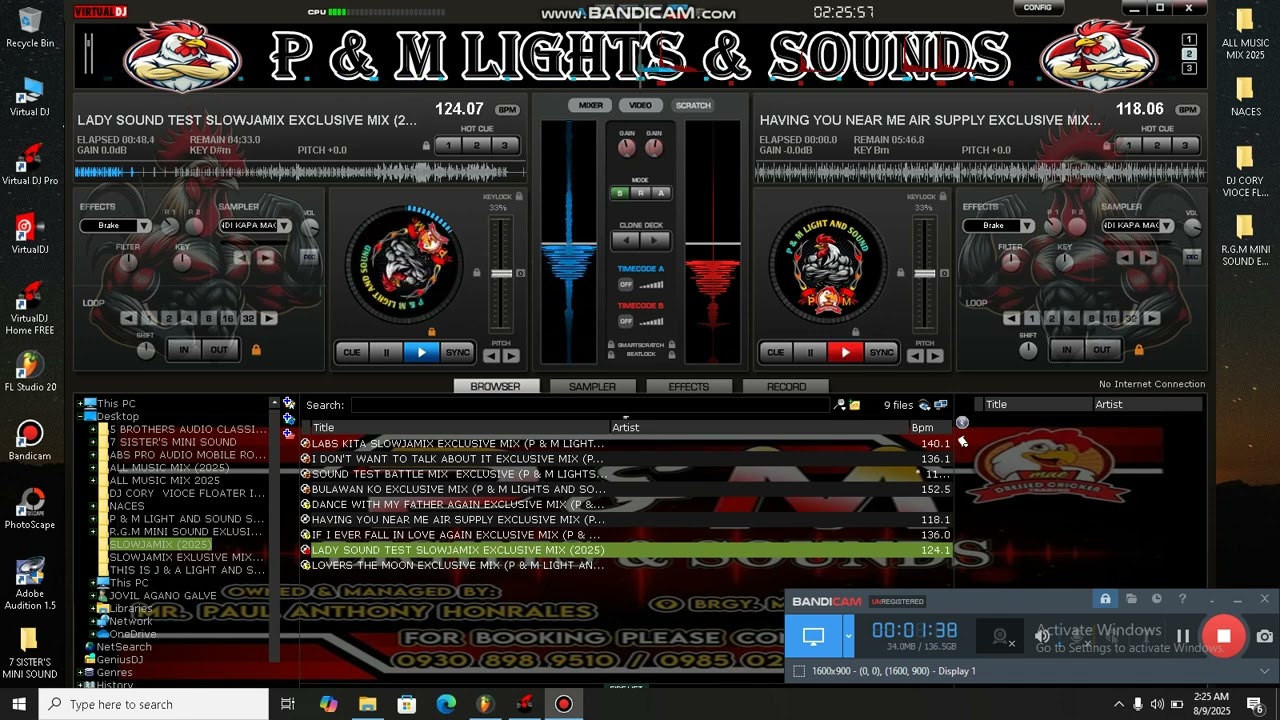Switch to the MIXER panel
The height and width of the screenshot is (720, 1280).
[x=590, y=105]
